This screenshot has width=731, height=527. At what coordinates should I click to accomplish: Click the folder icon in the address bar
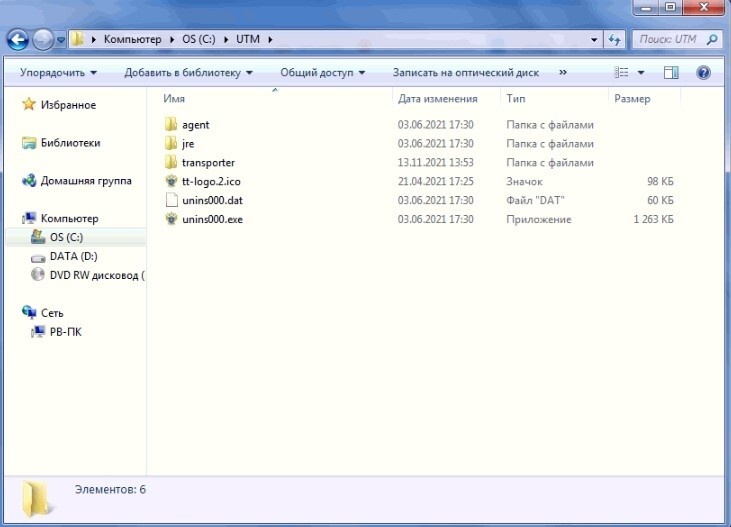pyautogui.click(x=78, y=39)
